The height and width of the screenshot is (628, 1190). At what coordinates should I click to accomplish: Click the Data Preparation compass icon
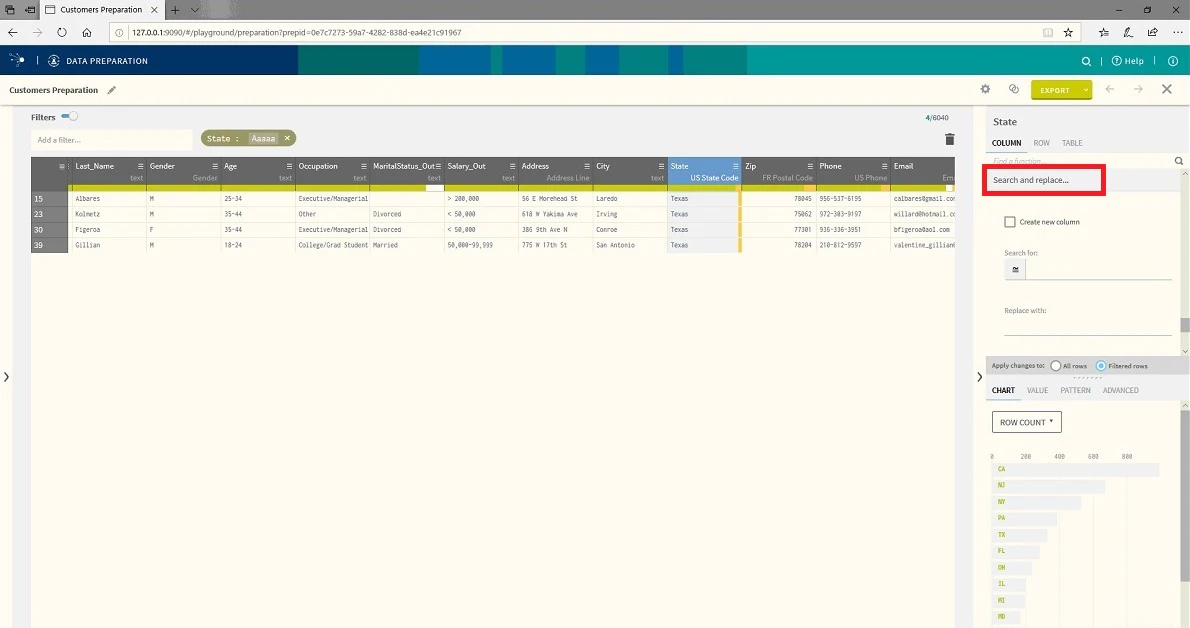pos(54,61)
